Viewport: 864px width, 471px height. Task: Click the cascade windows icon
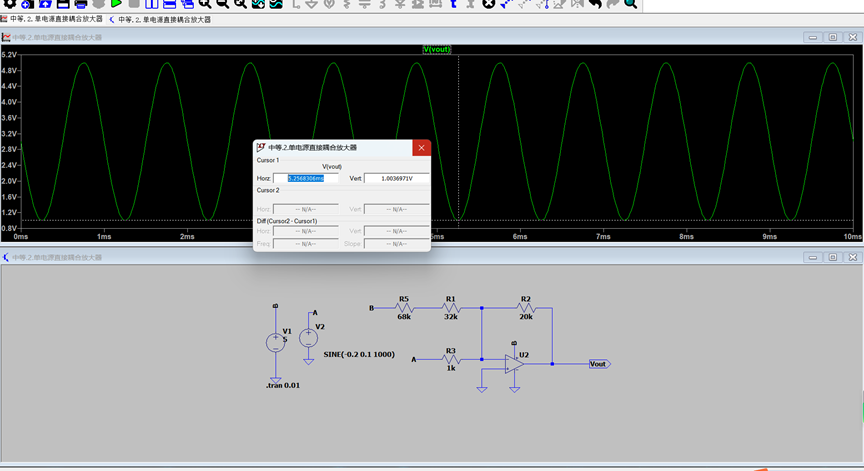(x=187, y=4)
